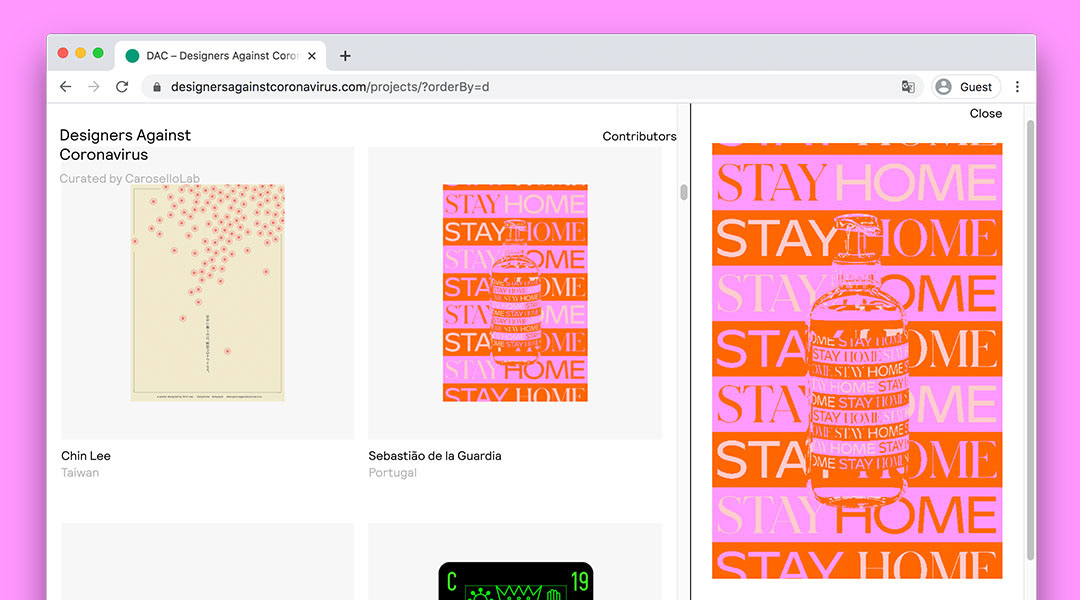The height and width of the screenshot is (600, 1080).
Task: Click the Curated by CaroselloLab text
Action: [x=129, y=178]
